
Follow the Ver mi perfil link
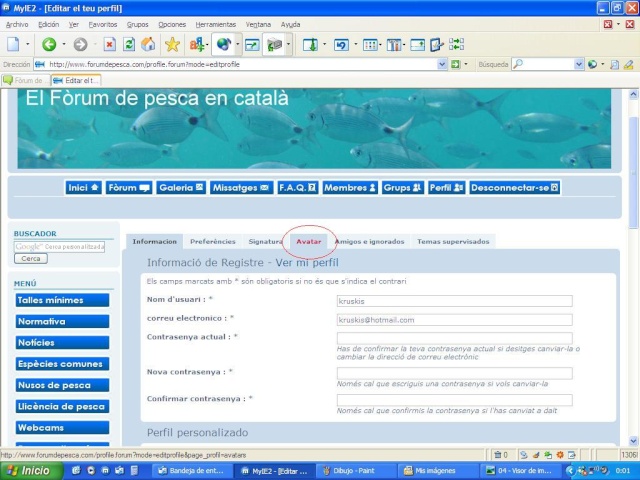[307, 262]
